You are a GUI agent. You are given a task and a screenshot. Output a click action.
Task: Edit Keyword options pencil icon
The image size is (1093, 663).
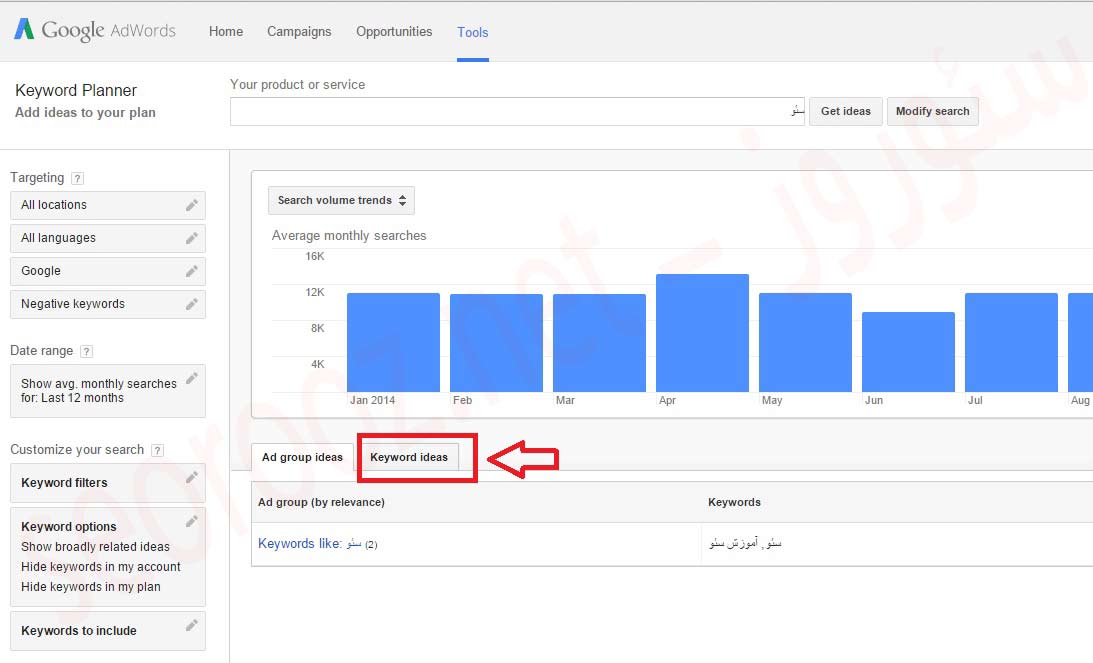[x=192, y=522]
